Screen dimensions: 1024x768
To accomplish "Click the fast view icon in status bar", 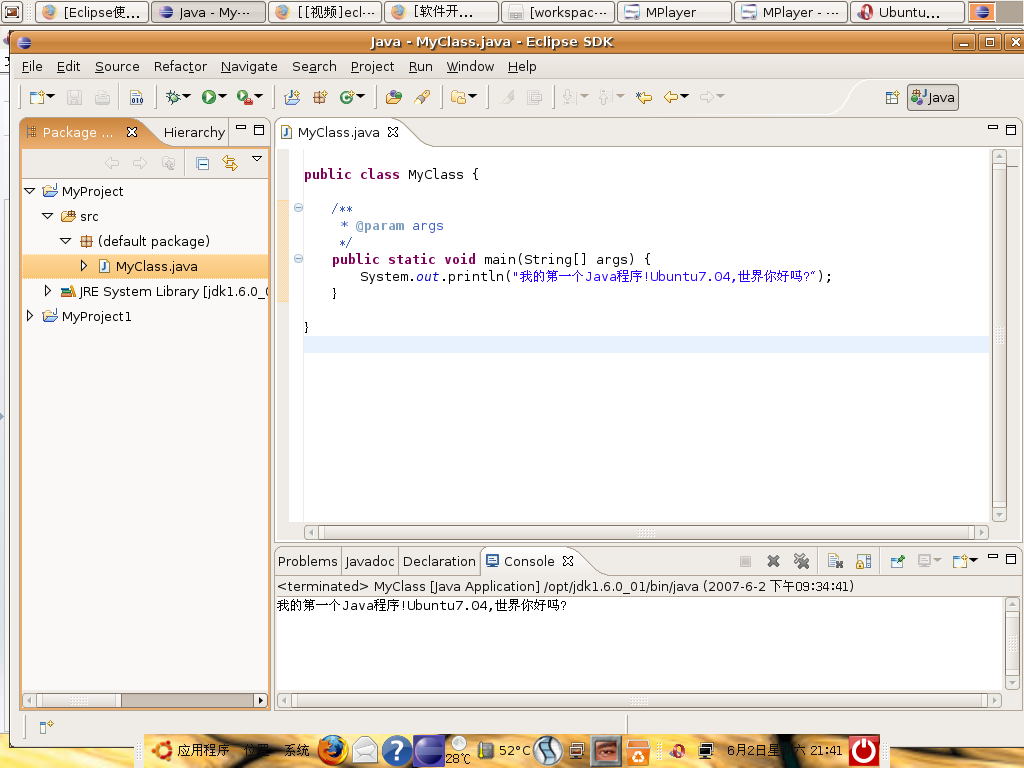I will pos(46,726).
